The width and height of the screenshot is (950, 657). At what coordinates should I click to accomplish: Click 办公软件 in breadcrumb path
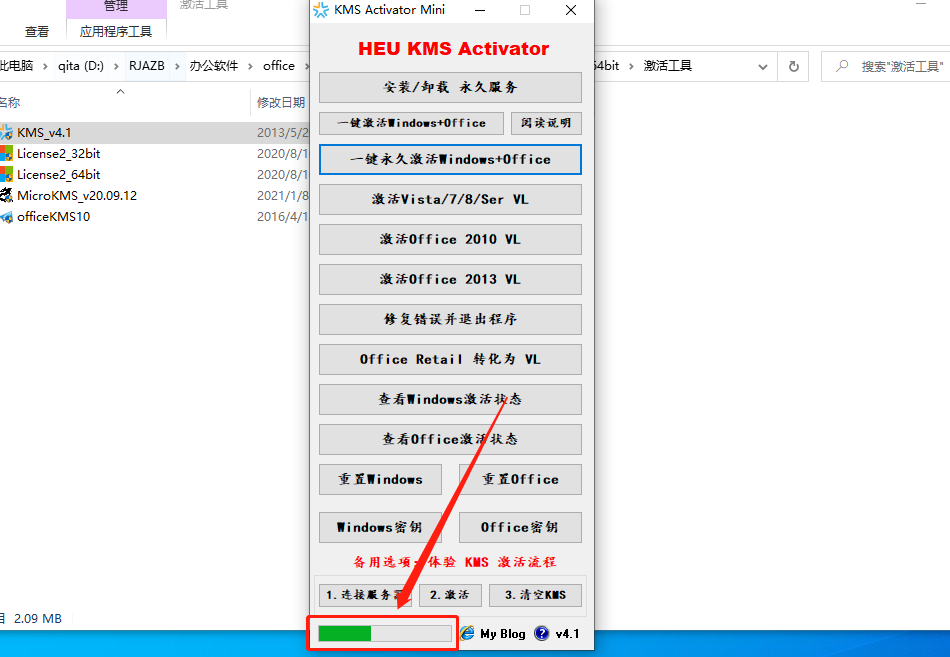[213, 65]
